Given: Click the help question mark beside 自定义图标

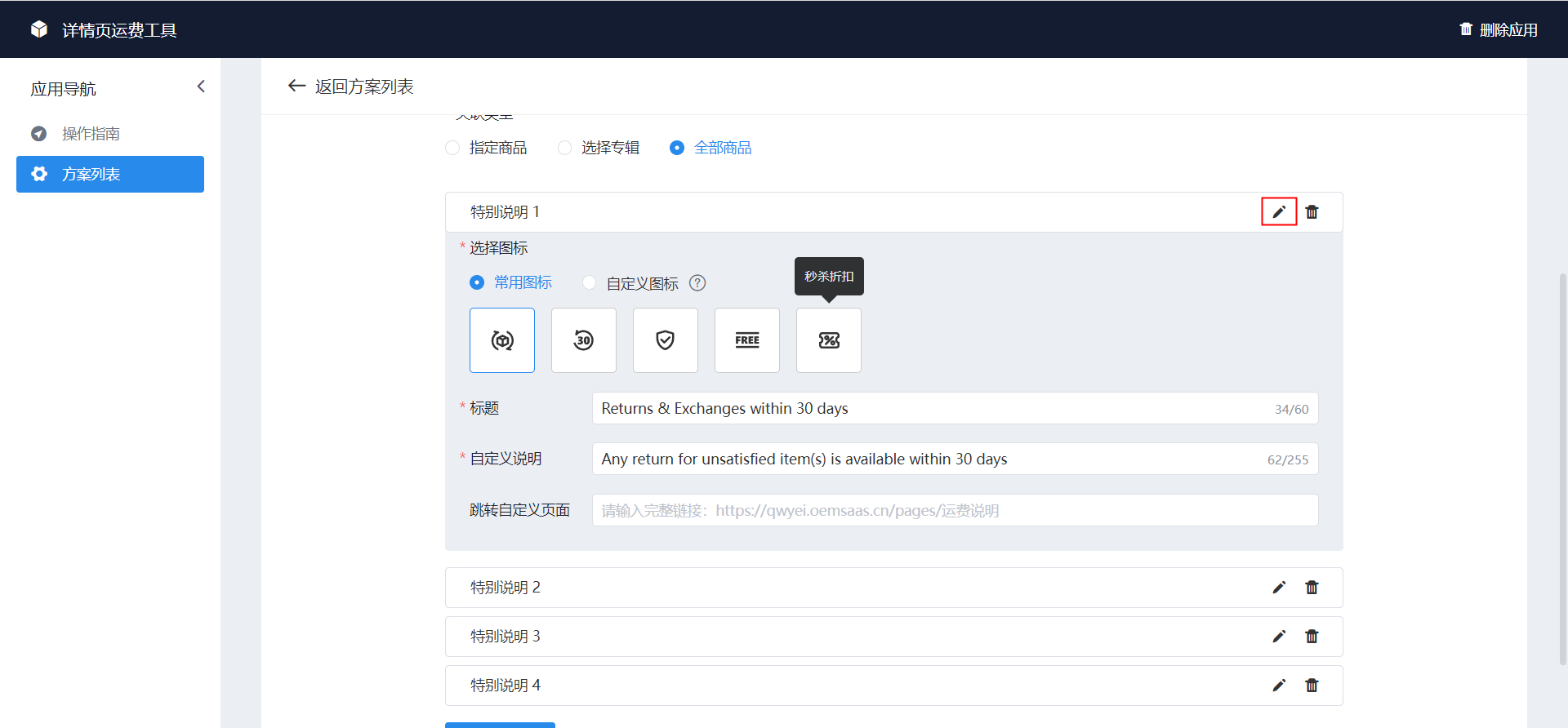Looking at the screenshot, I should tap(697, 283).
